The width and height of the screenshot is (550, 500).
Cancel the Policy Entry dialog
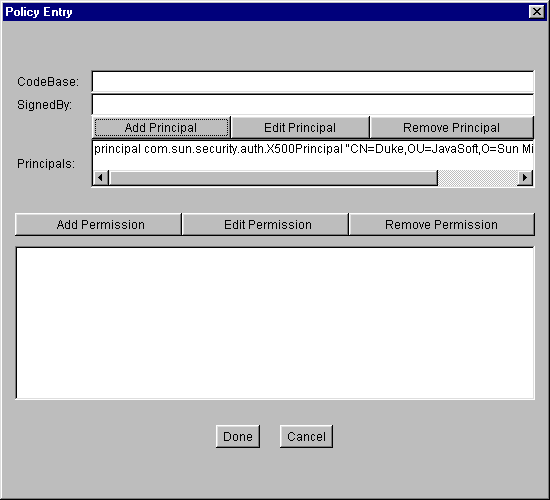click(306, 436)
